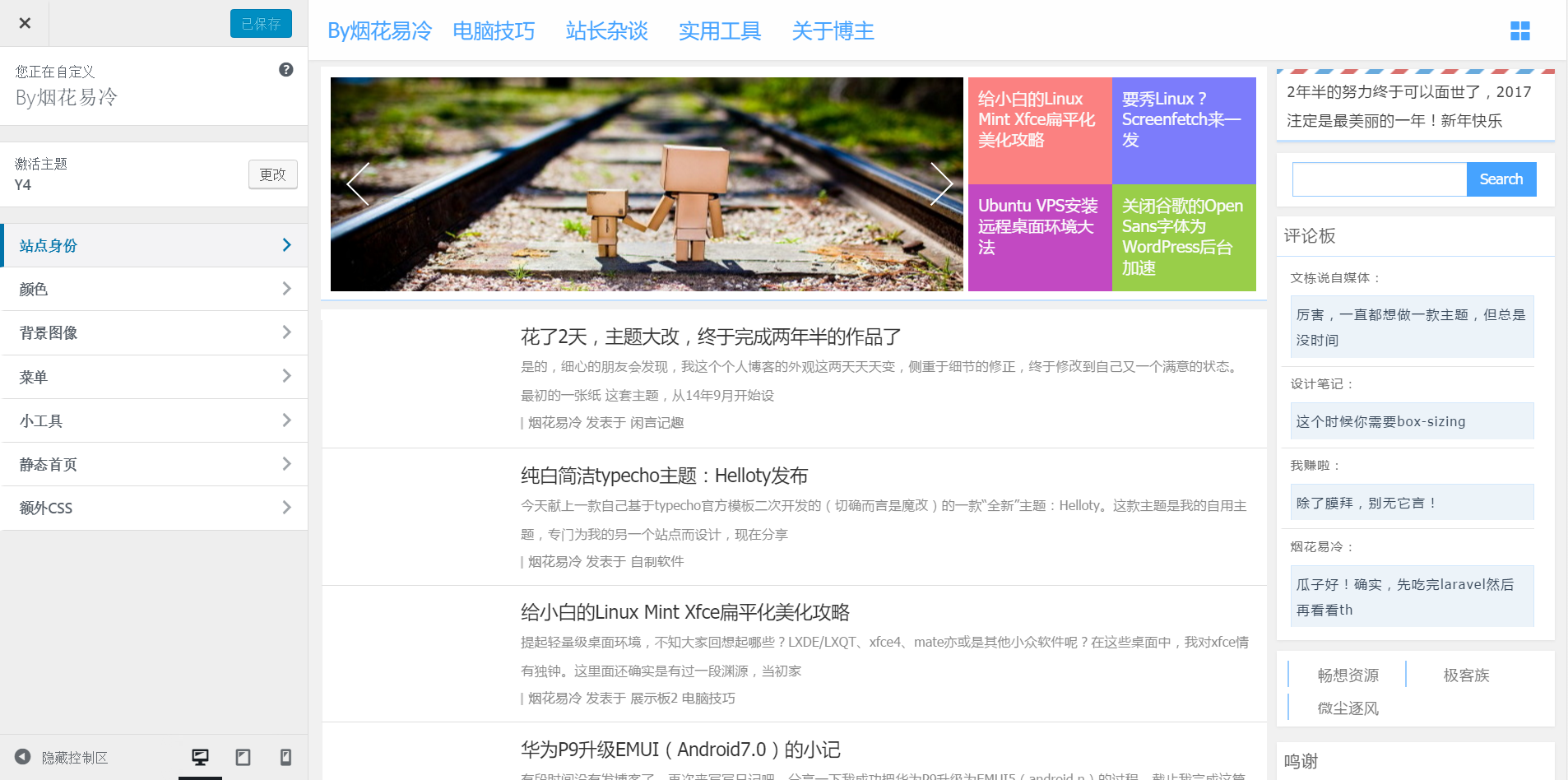Expand the 颜色 row chevron arrow
The image size is (1568, 780).
(286, 289)
